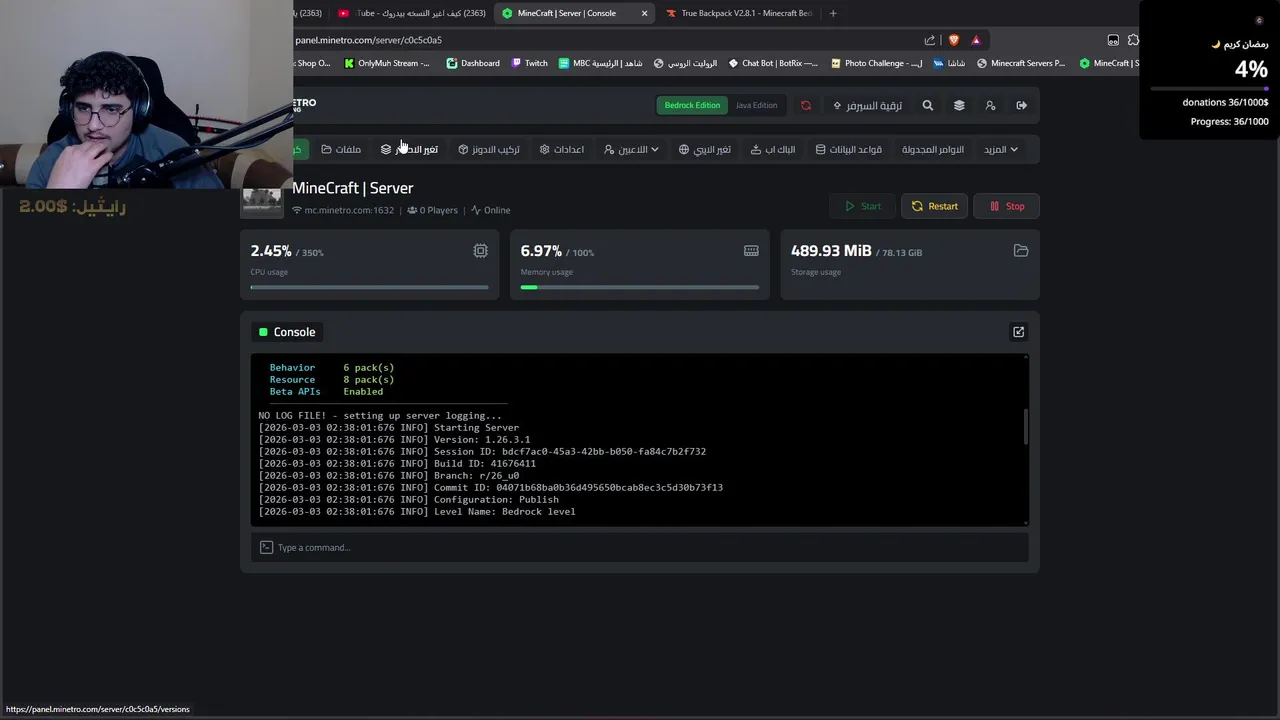This screenshot has width=1280, height=720.
Task: Click the stacked layers icon in header
Action: (x=959, y=105)
